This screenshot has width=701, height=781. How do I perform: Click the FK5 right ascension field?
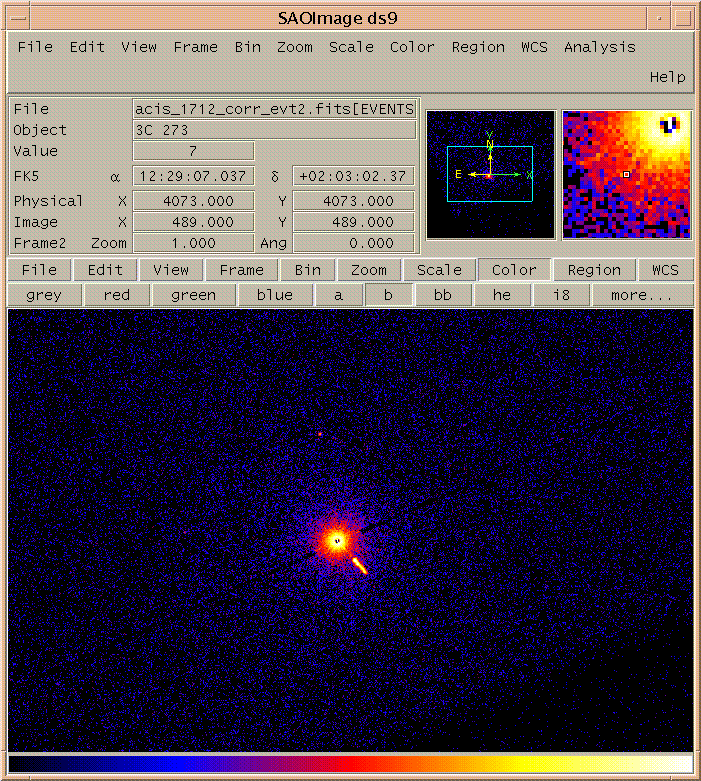(193, 176)
